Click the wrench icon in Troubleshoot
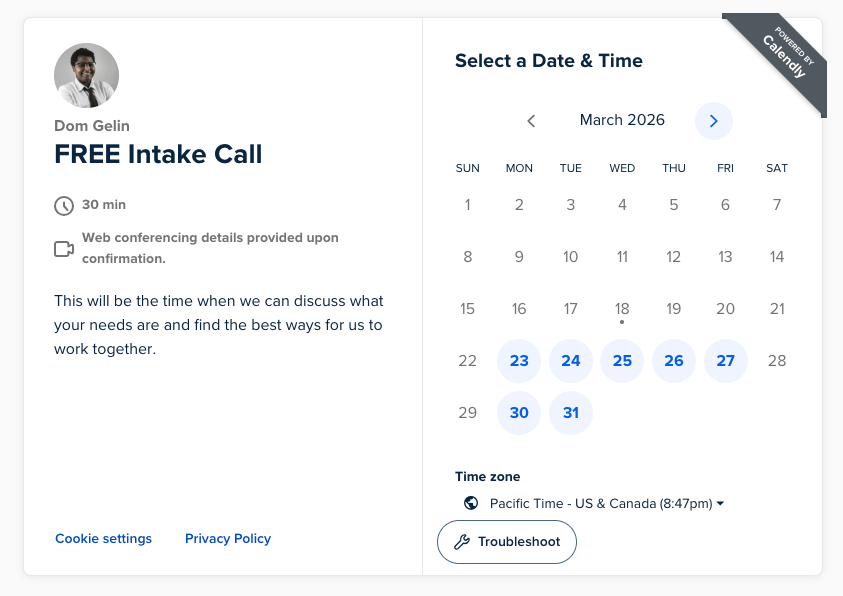Image resolution: width=843 pixels, height=596 pixels. click(x=461, y=542)
